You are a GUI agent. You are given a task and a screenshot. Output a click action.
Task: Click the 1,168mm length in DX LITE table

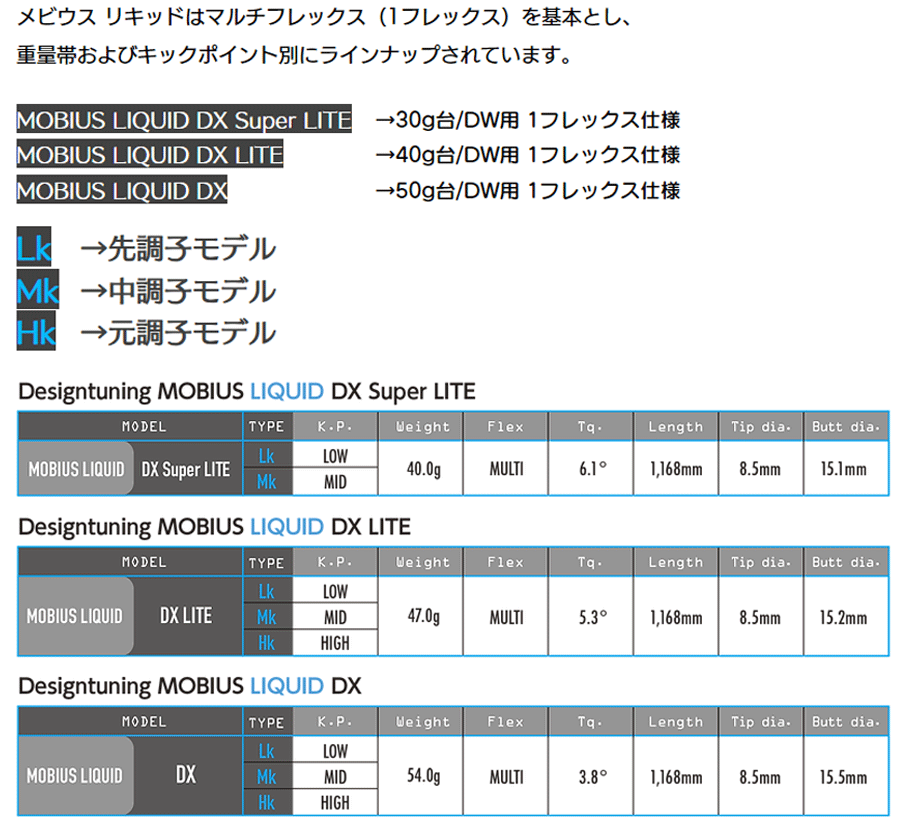pos(676,617)
